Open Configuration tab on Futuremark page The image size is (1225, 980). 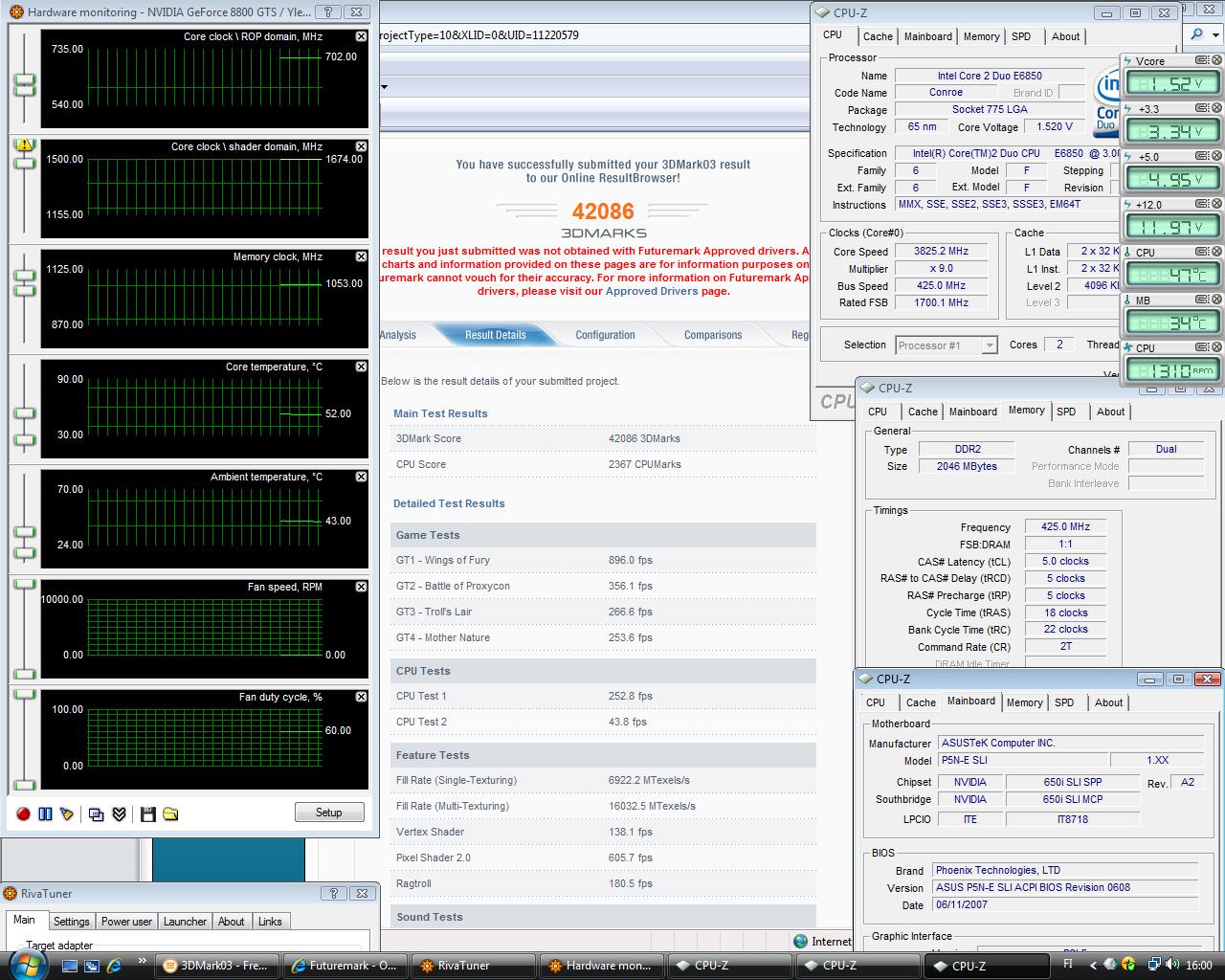pyautogui.click(x=605, y=335)
